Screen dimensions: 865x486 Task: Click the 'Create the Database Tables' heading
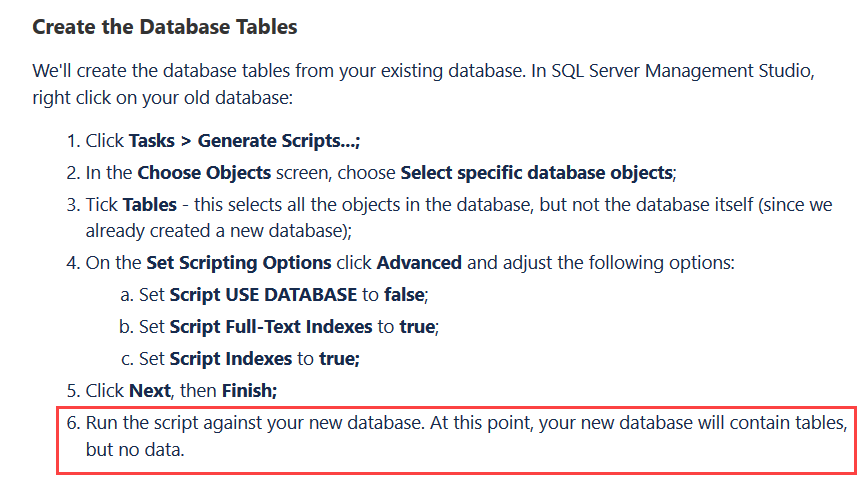(164, 27)
